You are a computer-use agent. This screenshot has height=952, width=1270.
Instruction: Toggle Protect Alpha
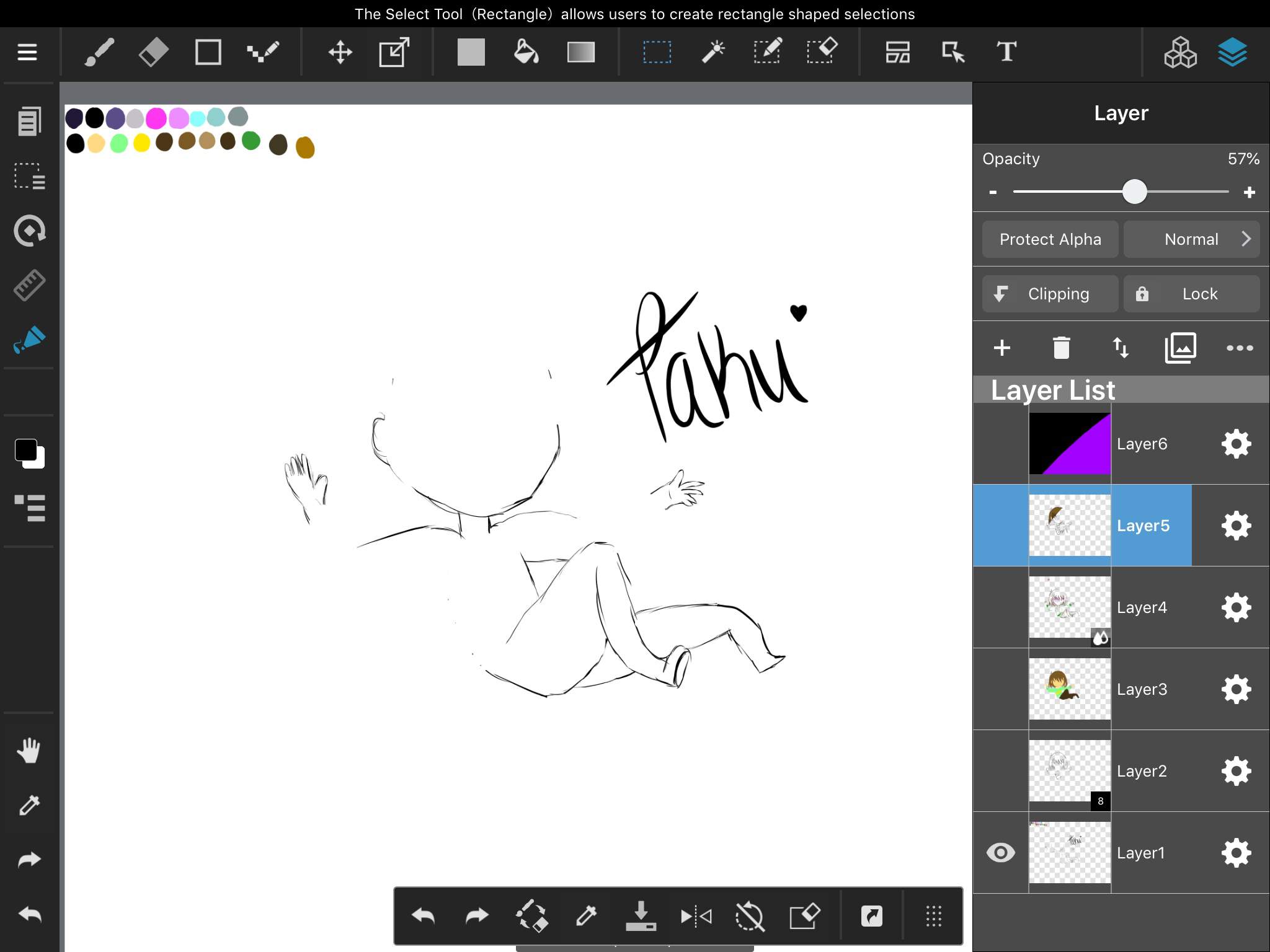1050,239
